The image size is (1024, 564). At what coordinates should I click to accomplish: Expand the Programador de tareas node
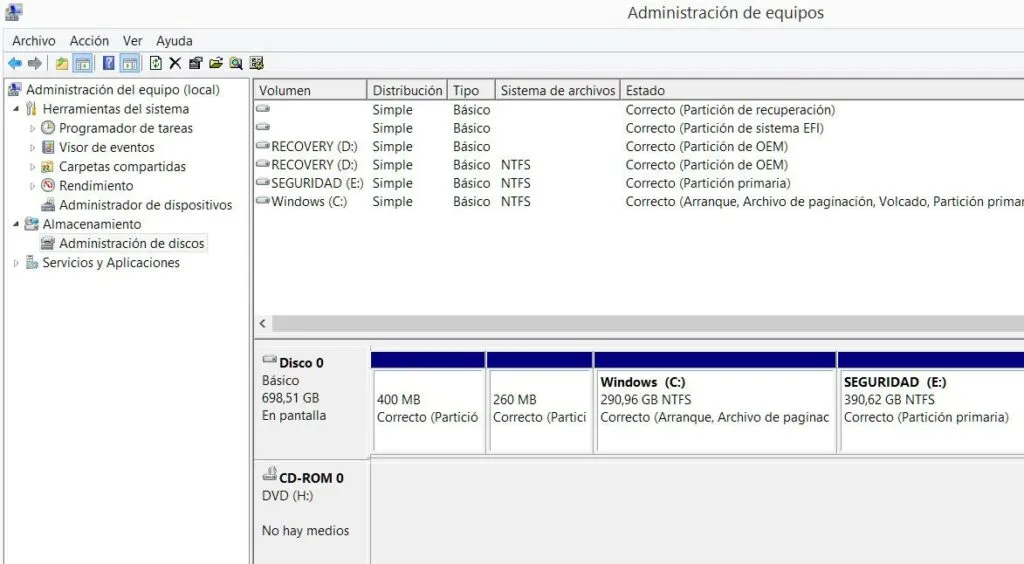32,129
